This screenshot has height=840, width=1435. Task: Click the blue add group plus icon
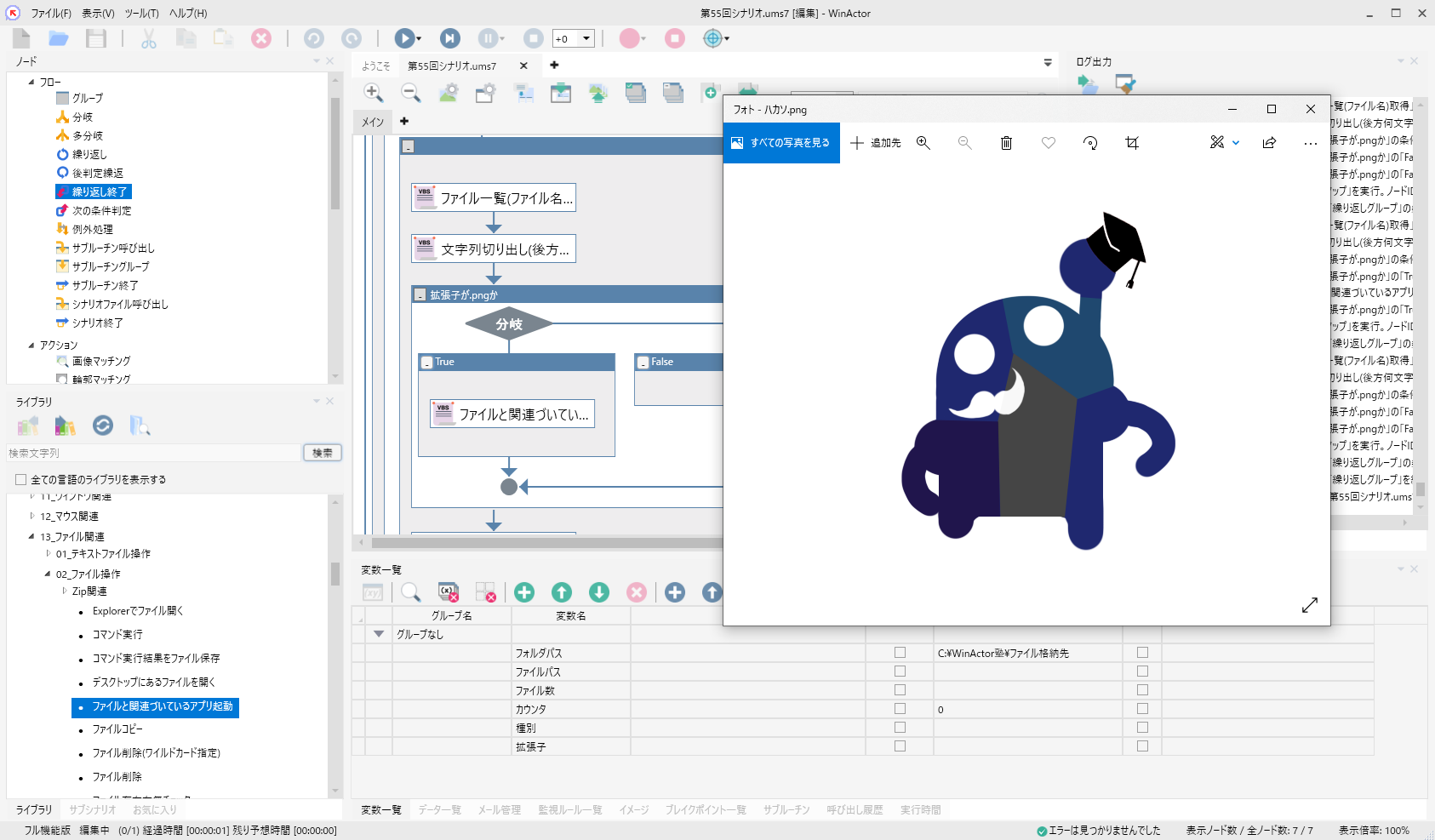click(675, 592)
